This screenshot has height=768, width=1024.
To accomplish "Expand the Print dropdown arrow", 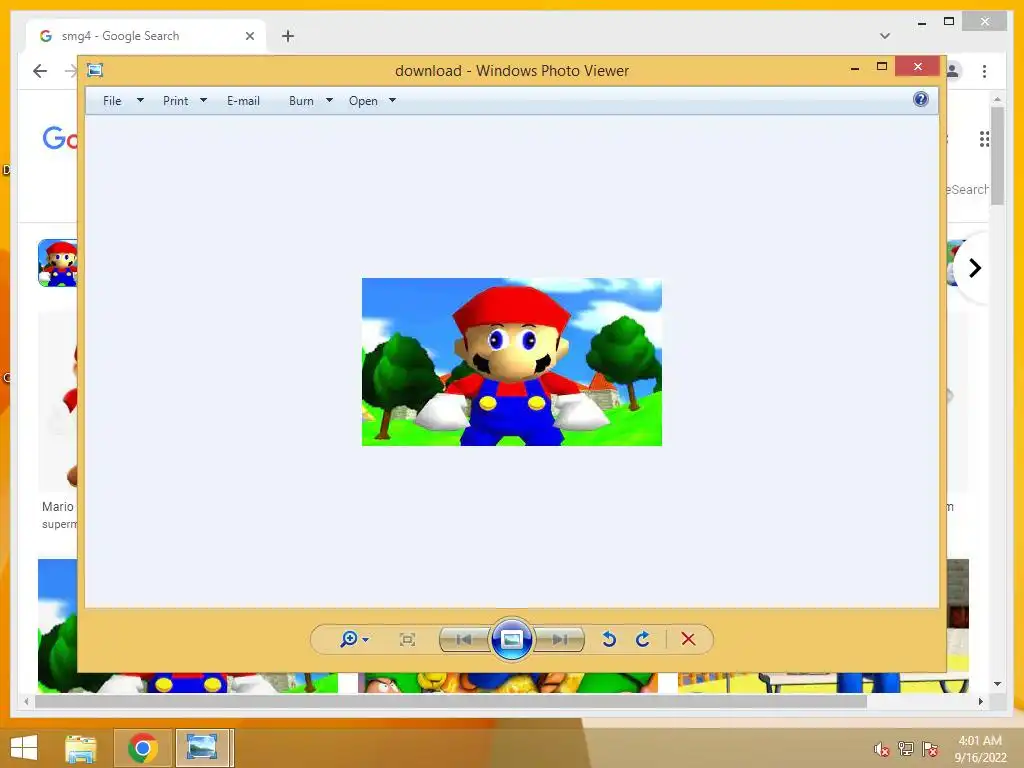I will tap(203, 101).
